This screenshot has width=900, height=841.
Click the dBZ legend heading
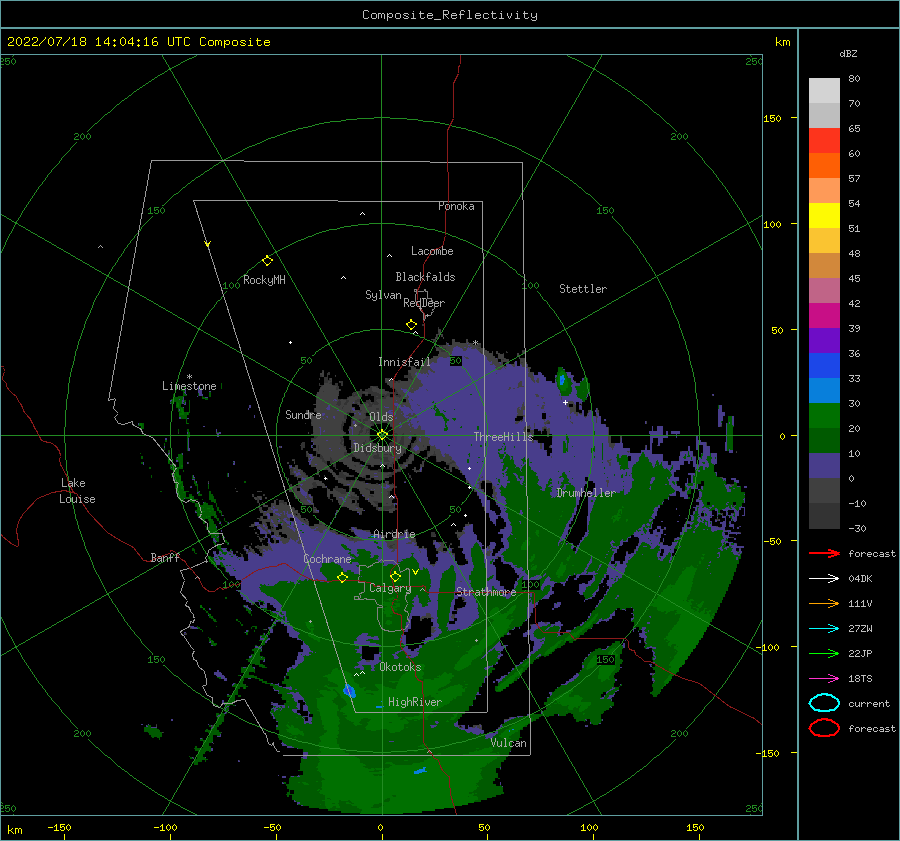848,53
